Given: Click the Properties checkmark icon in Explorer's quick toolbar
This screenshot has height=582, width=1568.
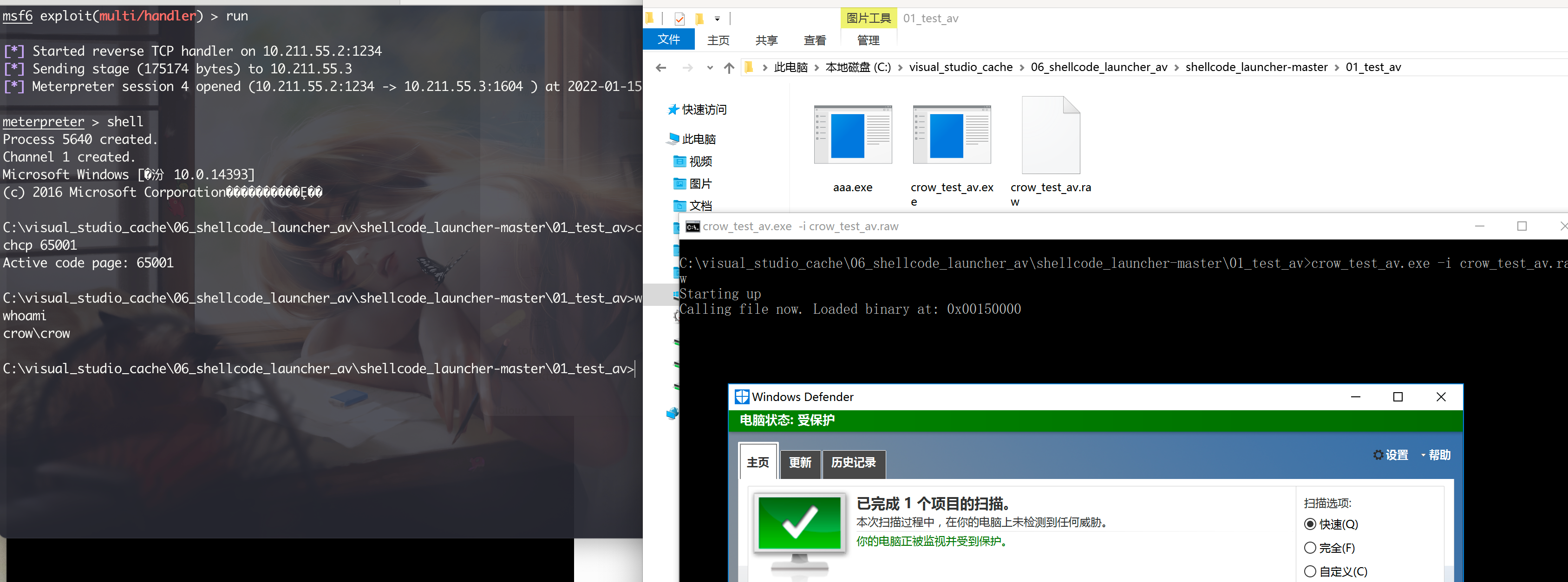Looking at the screenshot, I should (679, 19).
